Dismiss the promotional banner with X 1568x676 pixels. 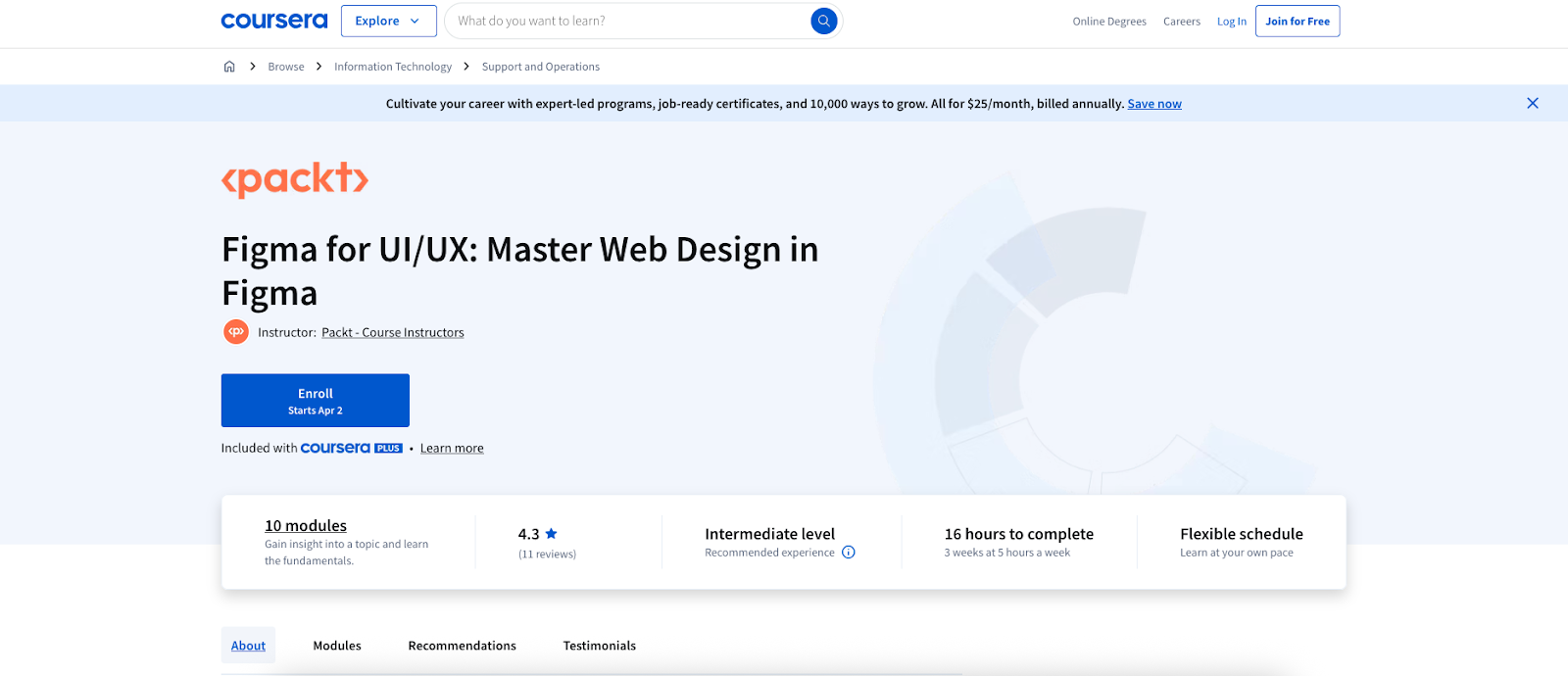(x=1533, y=103)
